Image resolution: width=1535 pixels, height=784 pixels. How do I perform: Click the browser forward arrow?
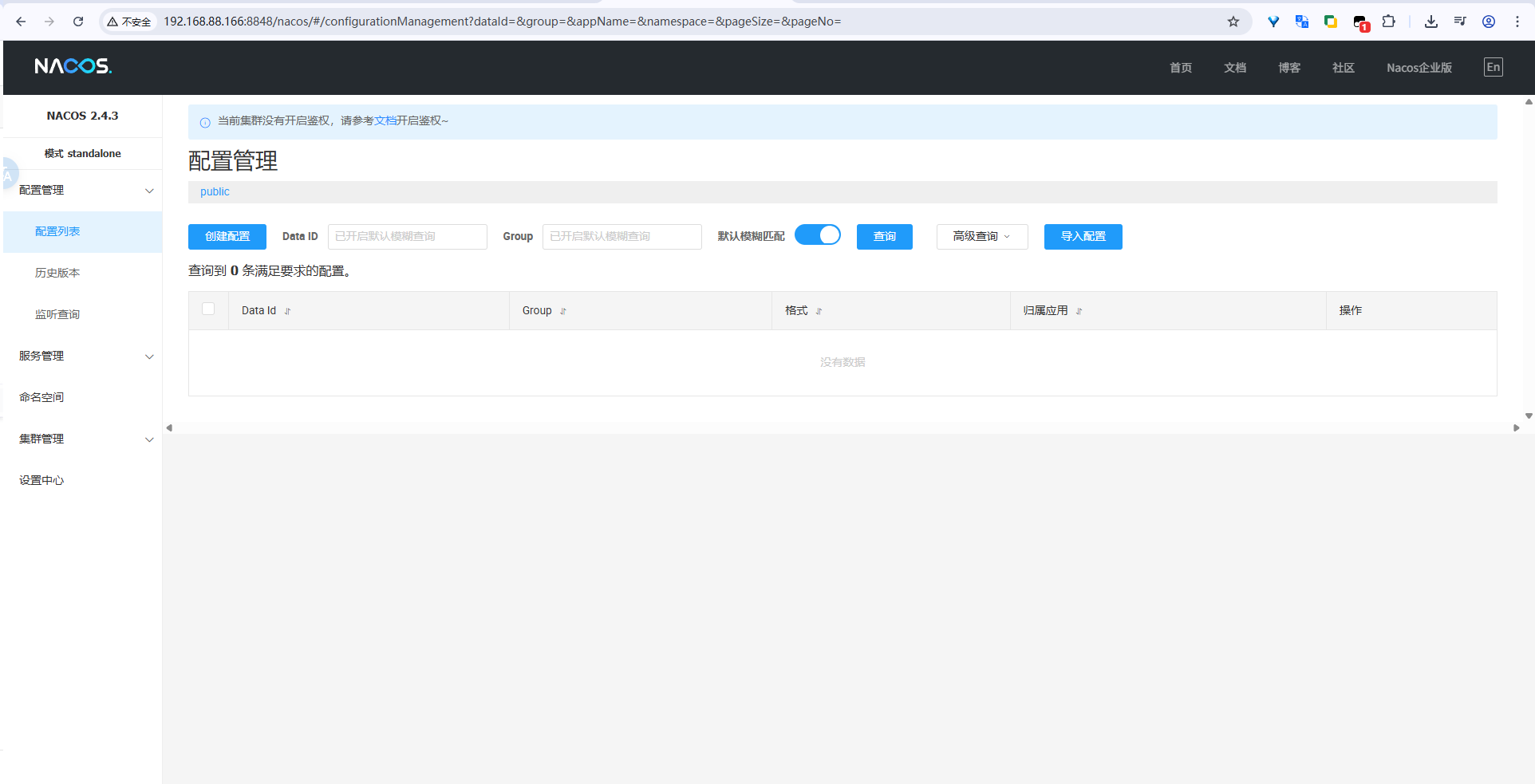(49, 22)
